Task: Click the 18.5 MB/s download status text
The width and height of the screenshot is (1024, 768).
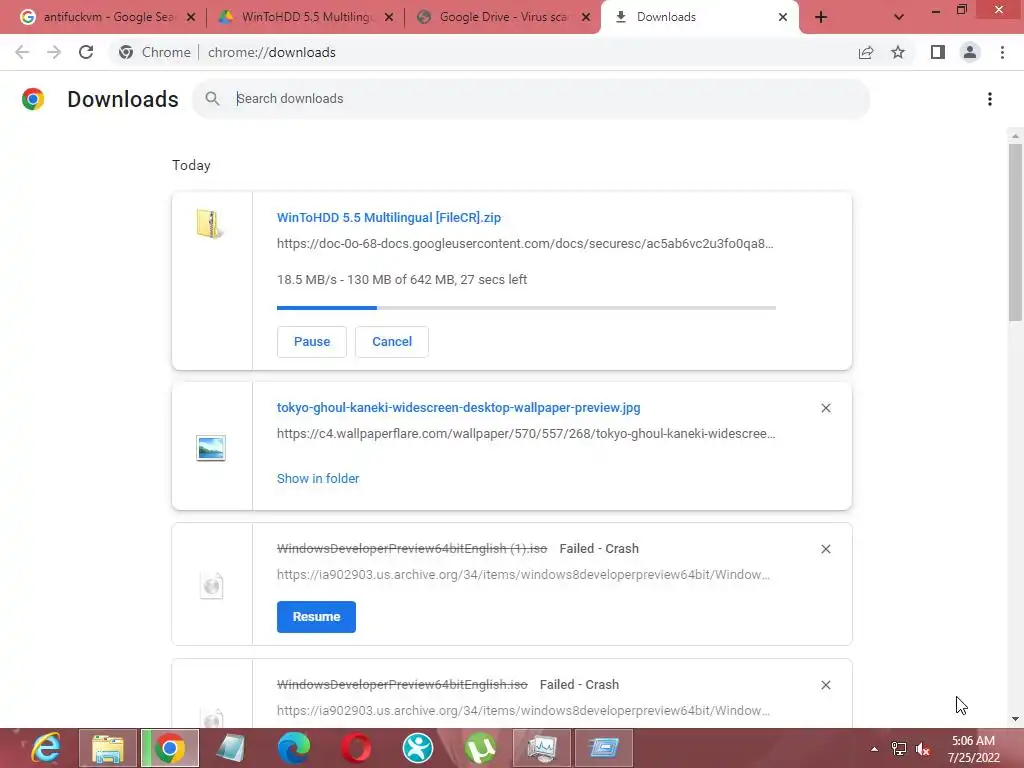Action: click(402, 280)
